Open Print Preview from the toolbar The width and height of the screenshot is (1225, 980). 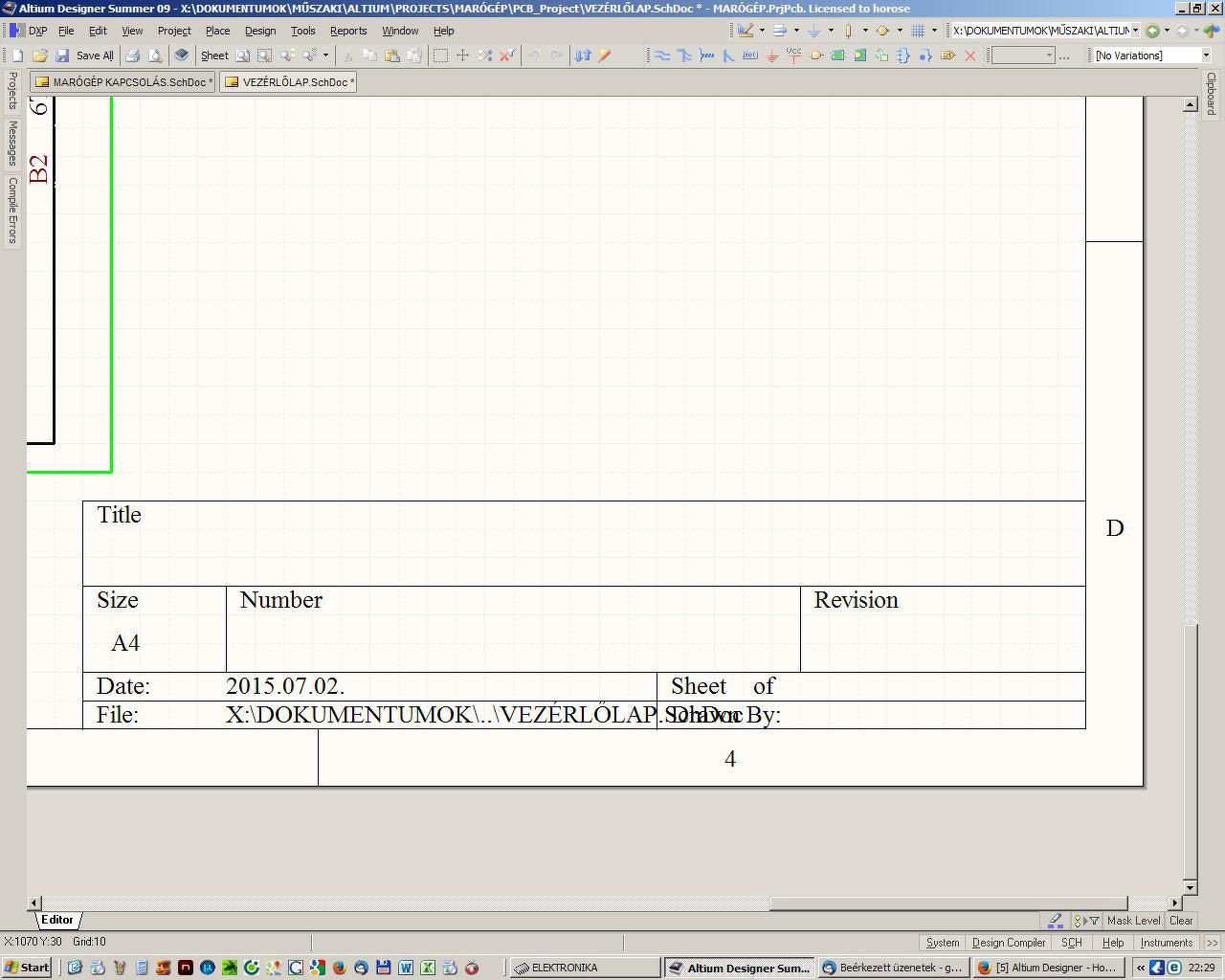pyautogui.click(x=155, y=56)
